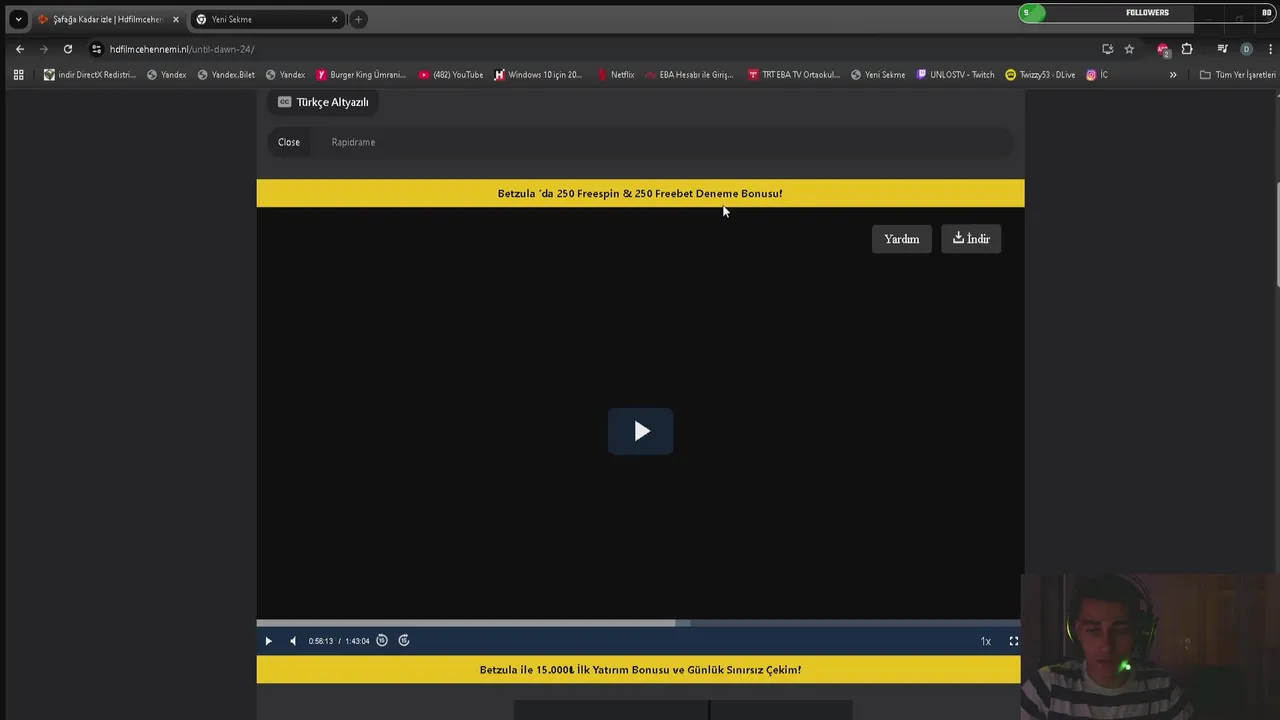Open the Twizzy53 - DLive bookmark

[x=1040, y=75]
